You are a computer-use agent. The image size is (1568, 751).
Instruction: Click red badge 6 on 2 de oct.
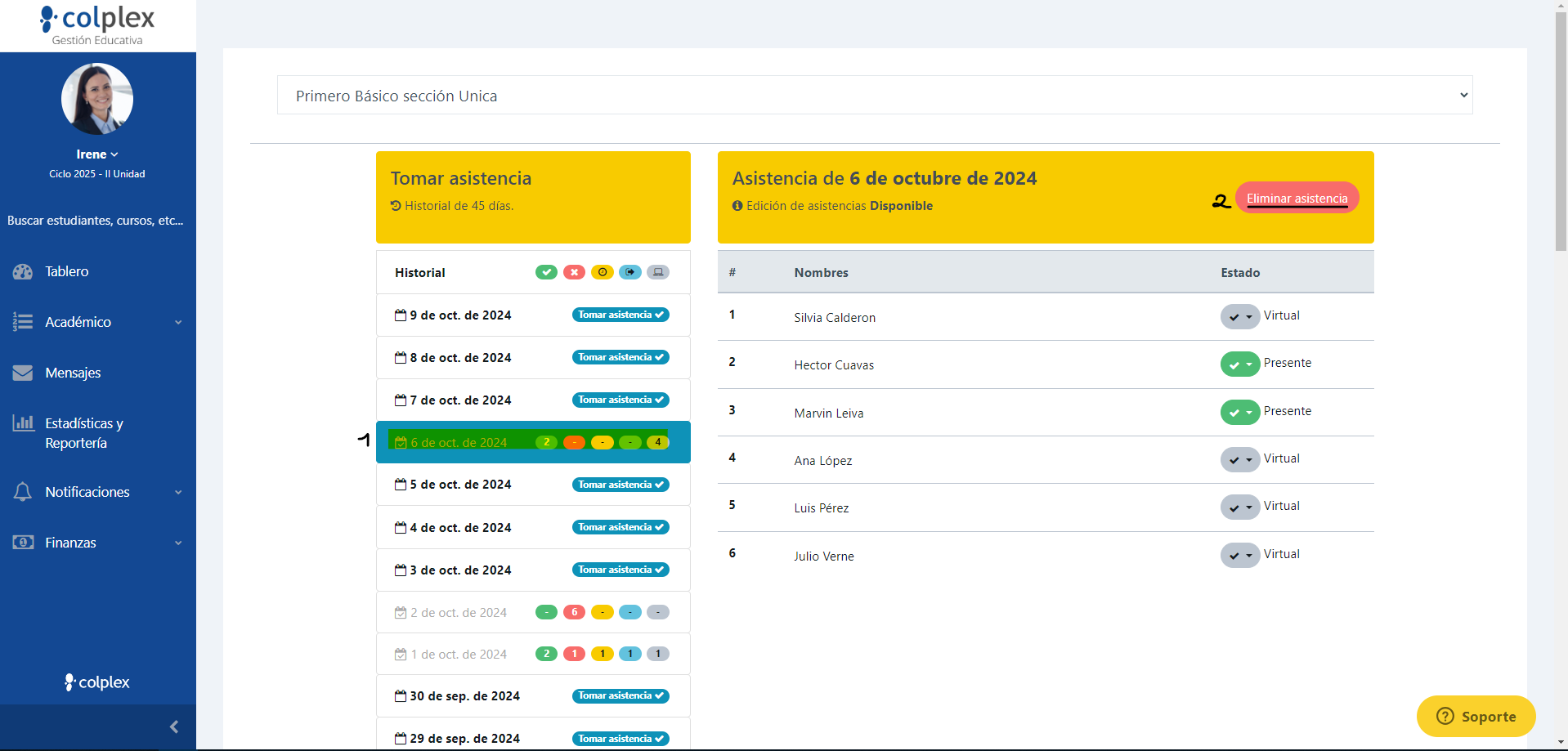[574, 612]
